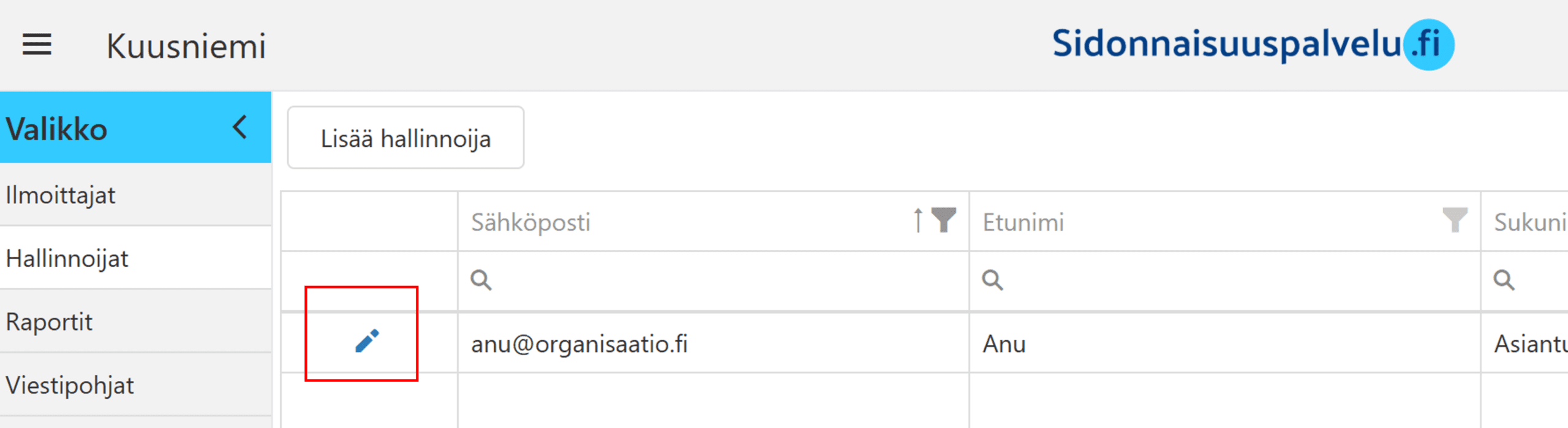Click the search magnifier under Etunimi
The image size is (1568, 428).
(x=992, y=280)
